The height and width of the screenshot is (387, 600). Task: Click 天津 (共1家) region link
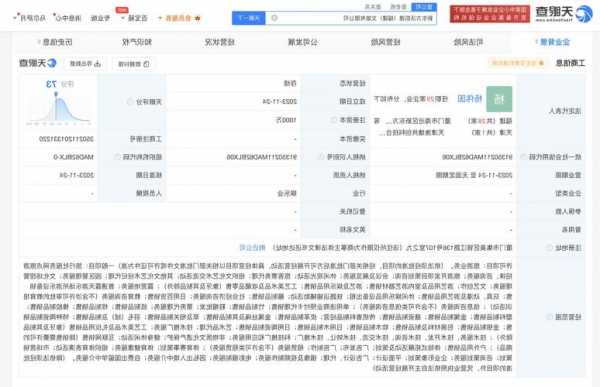pyautogui.click(x=492, y=132)
